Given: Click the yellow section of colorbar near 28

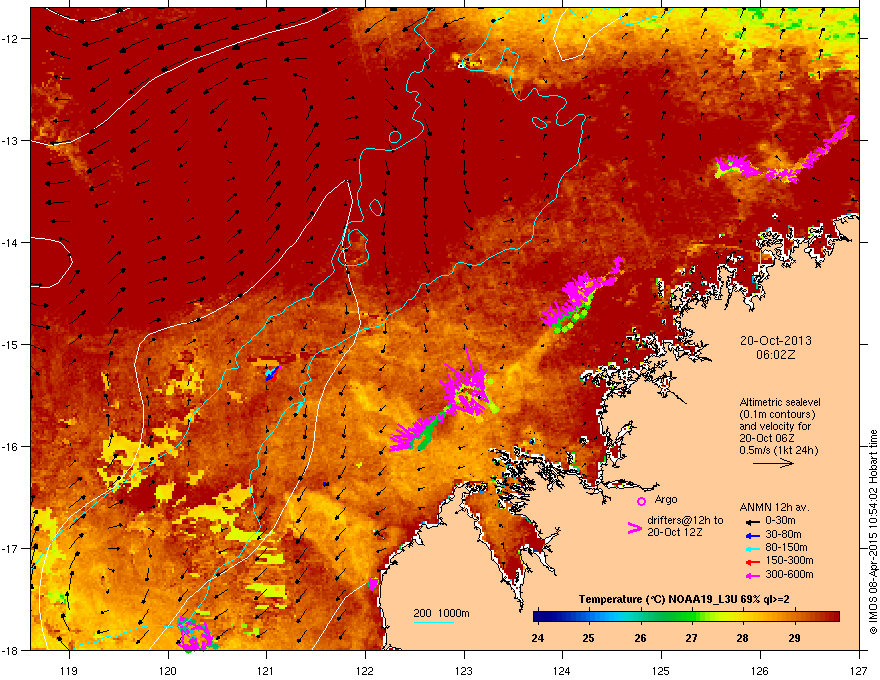Looking at the screenshot, I should [x=732, y=617].
